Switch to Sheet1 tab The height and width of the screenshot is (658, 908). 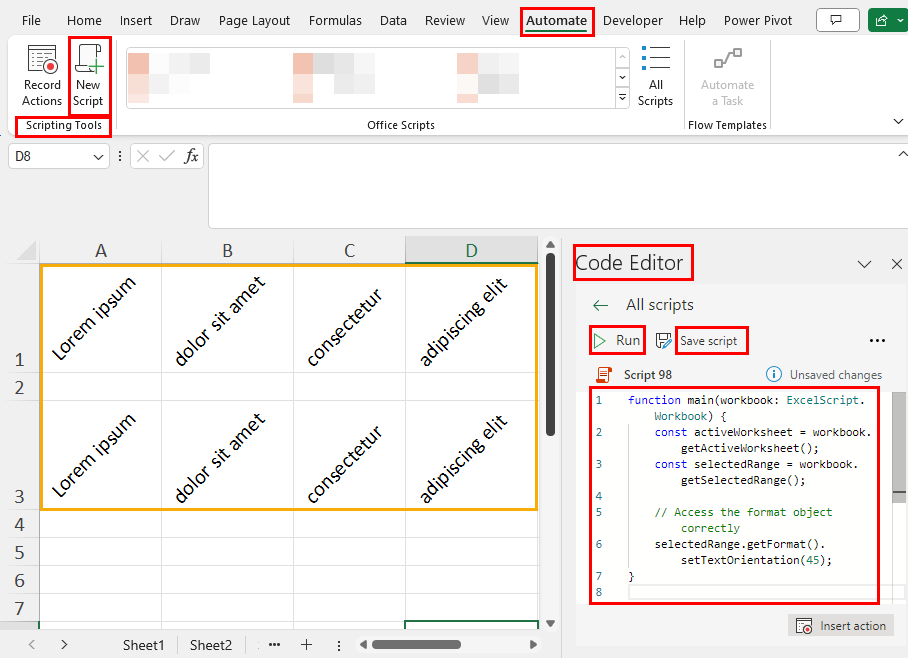143,645
